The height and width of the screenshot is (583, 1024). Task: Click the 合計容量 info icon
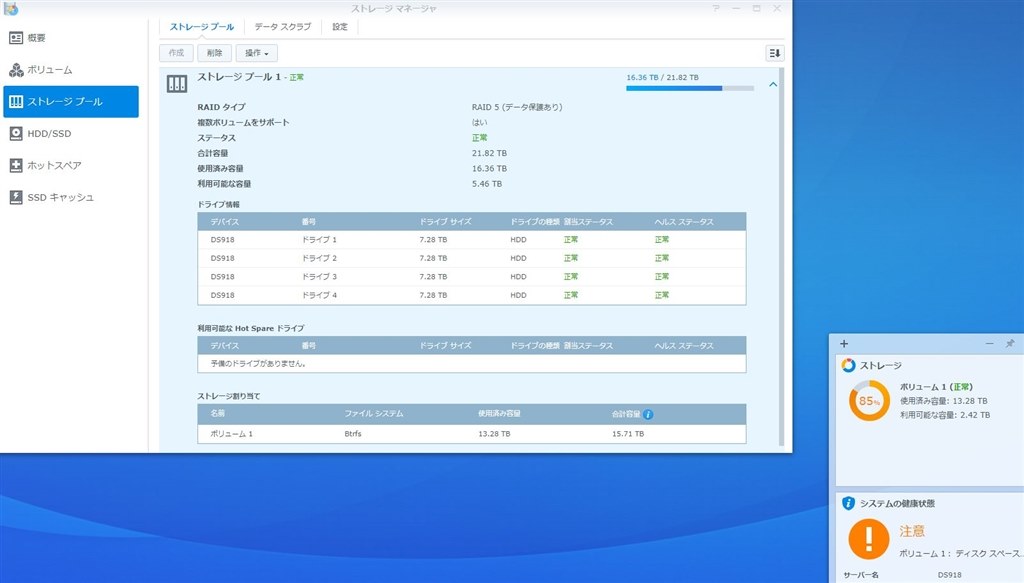(x=648, y=415)
